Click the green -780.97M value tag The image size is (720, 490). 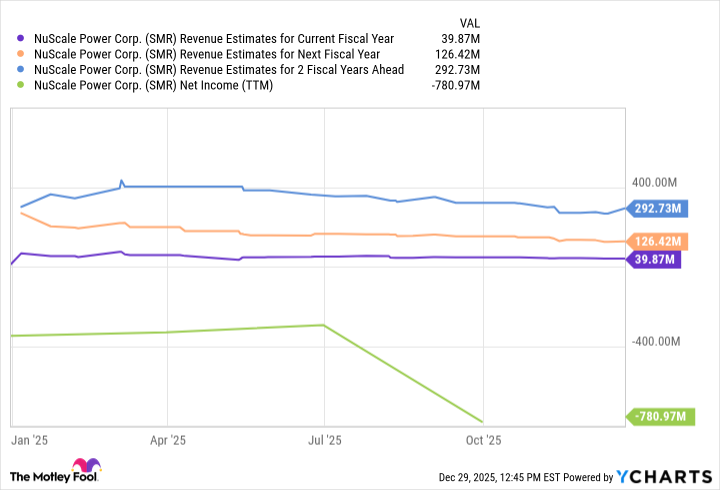[658, 416]
